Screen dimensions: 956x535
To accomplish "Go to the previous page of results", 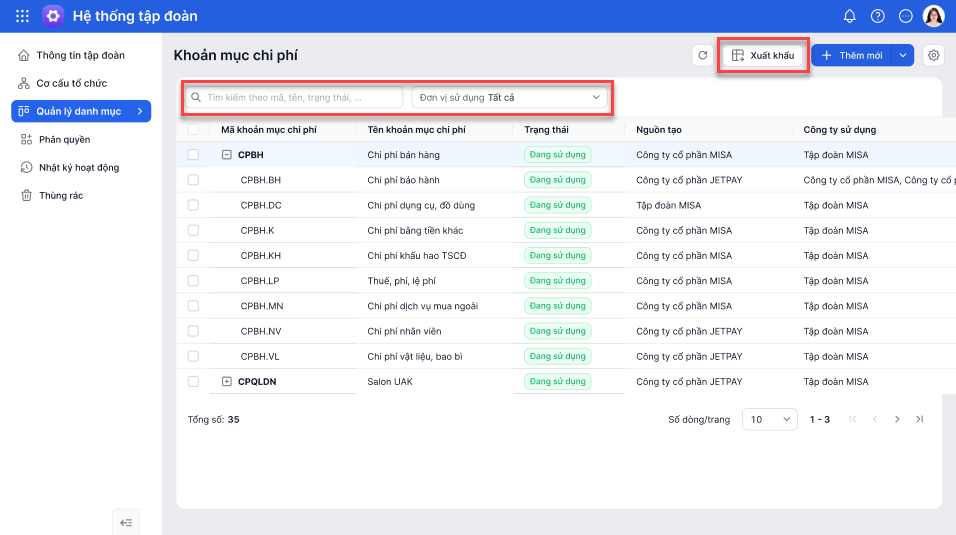I will (875, 419).
